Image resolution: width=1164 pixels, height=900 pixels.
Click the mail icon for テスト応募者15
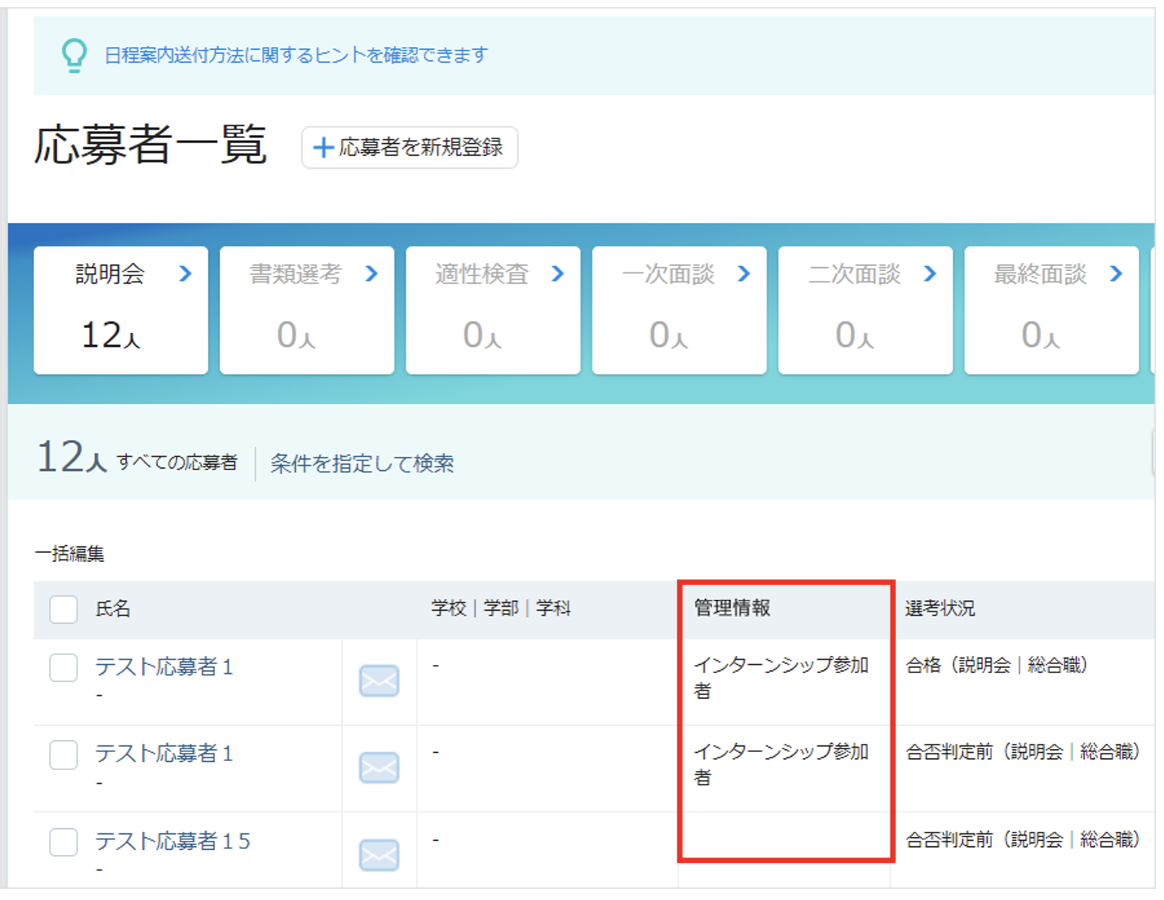coord(379,855)
